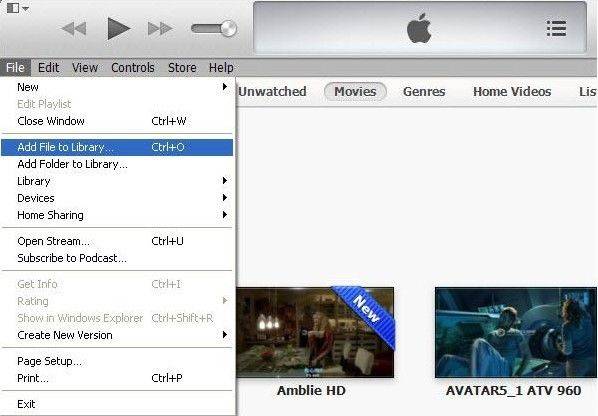This screenshot has width=598, height=416.
Task: Open the File menu
Action: click(15, 67)
